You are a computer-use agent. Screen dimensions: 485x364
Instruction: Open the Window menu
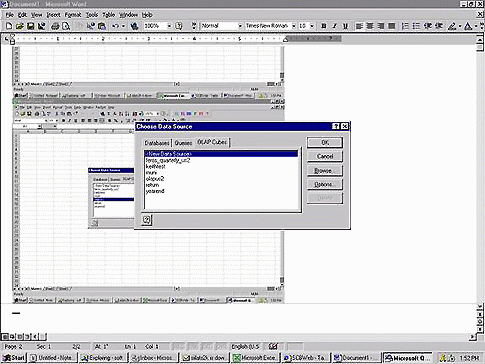tap(128, 15)
